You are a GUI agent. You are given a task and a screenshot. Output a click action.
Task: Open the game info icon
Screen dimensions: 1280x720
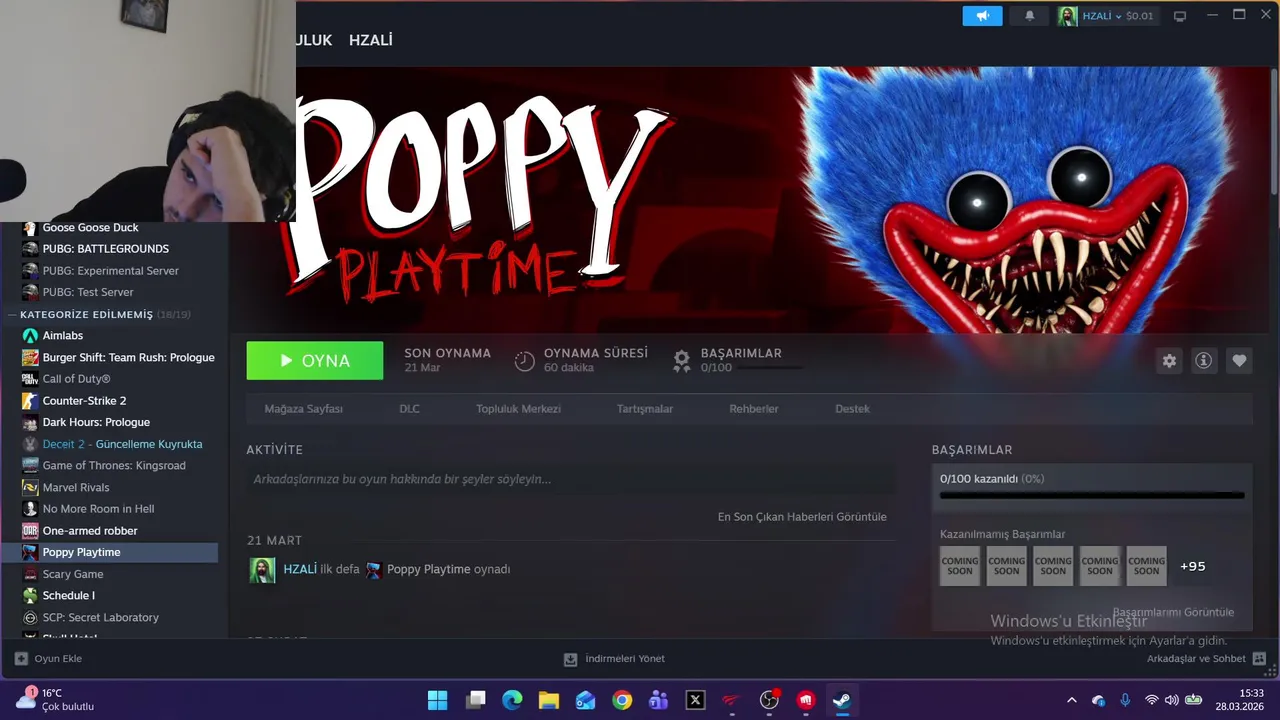[x=1204, y=361]
